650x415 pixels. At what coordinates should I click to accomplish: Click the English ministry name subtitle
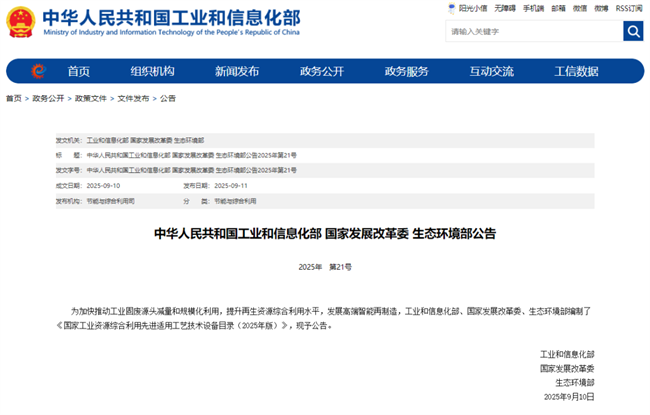click(172, 32)
